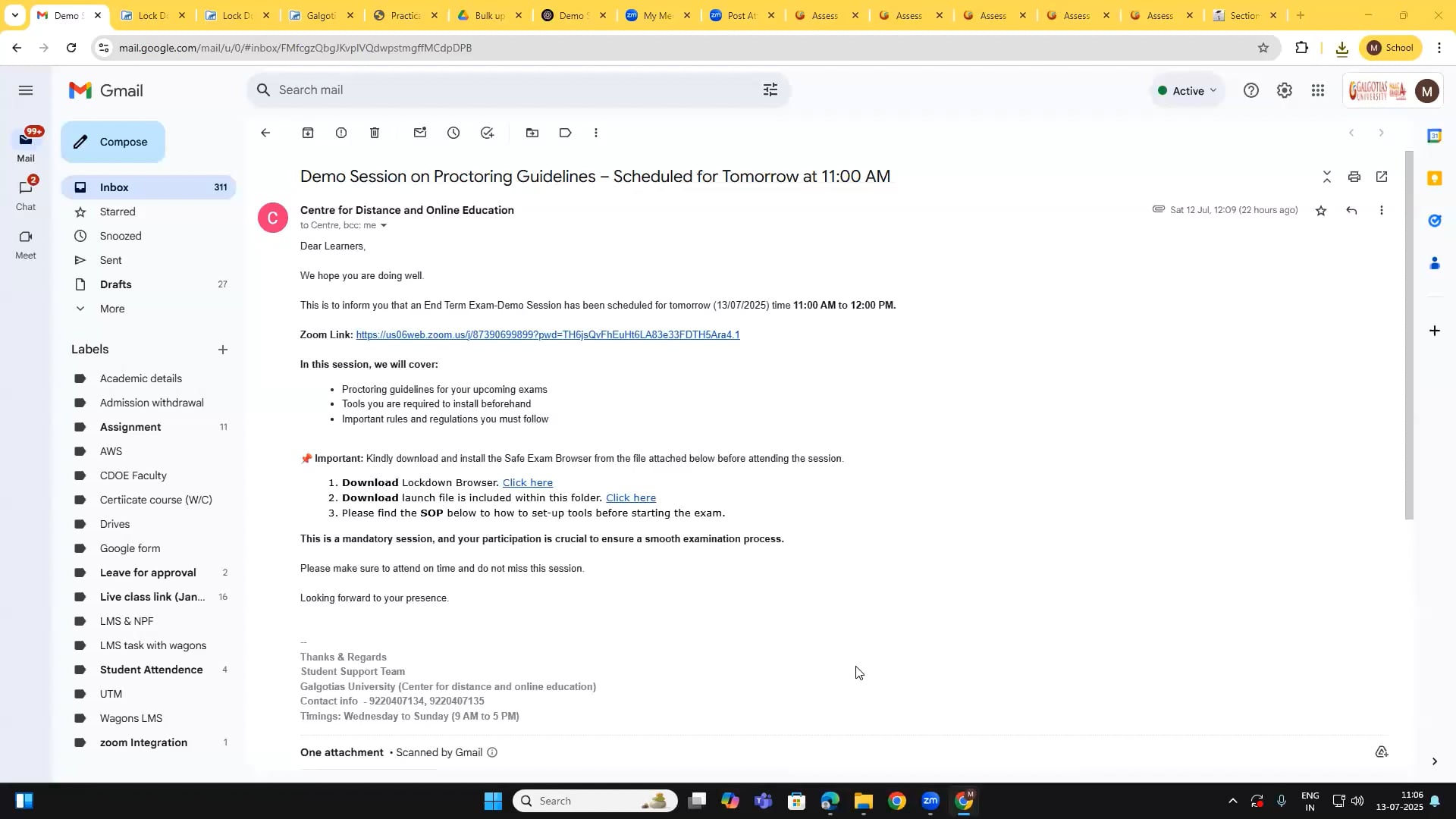Show the Search options filters
This screenshot has height=819, width=1456.
[770, 89]
